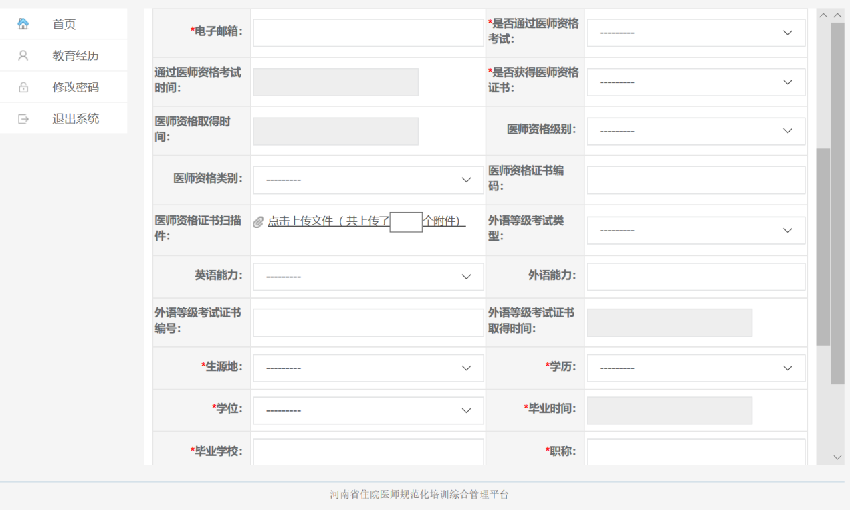
Task: Open 教育经历 menu item
Action: pos(64,56)
